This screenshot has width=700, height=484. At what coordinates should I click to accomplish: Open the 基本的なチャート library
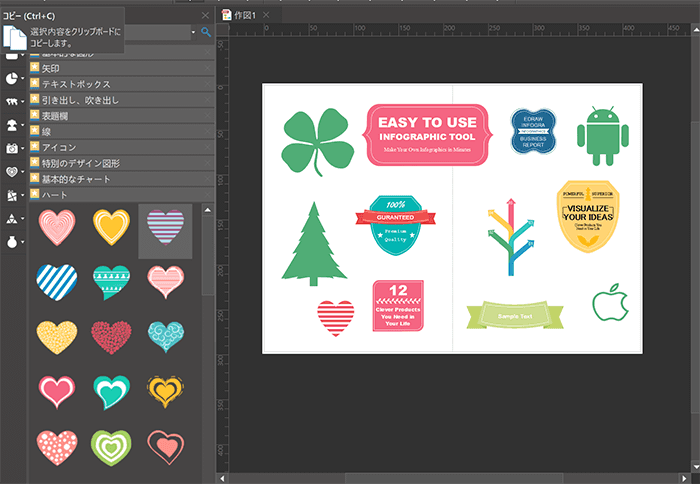click(x=121, y=179)
